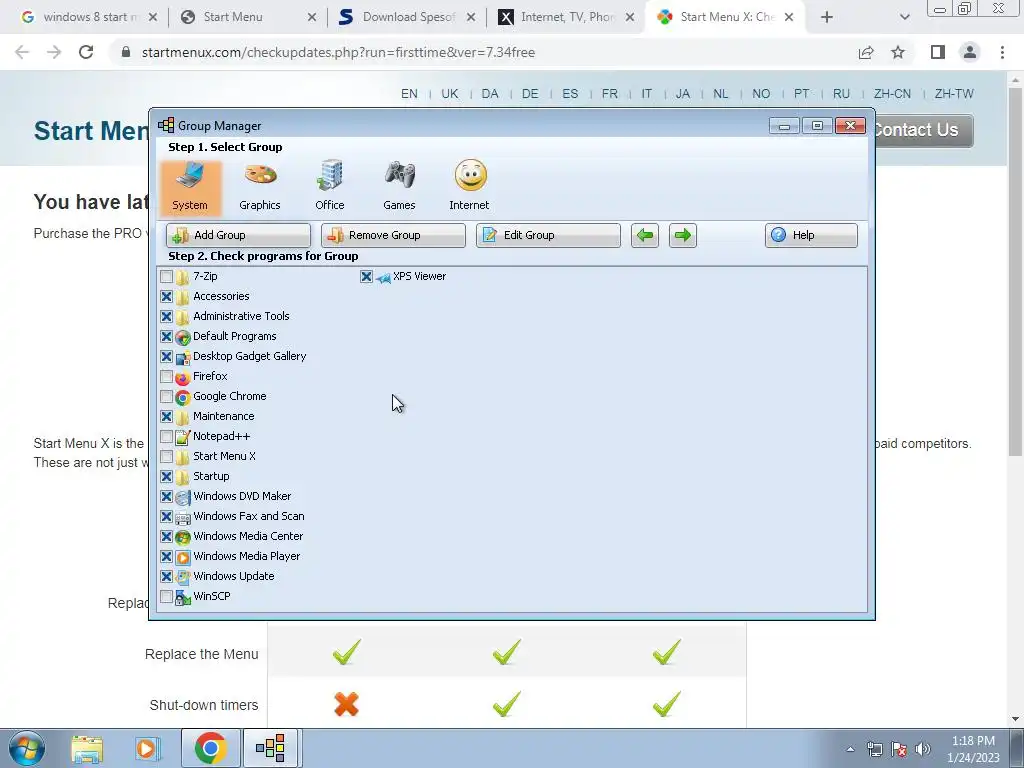Select the Internet group smiley icon
This screenshot has height=768, width=1024.
click(470, 176)
